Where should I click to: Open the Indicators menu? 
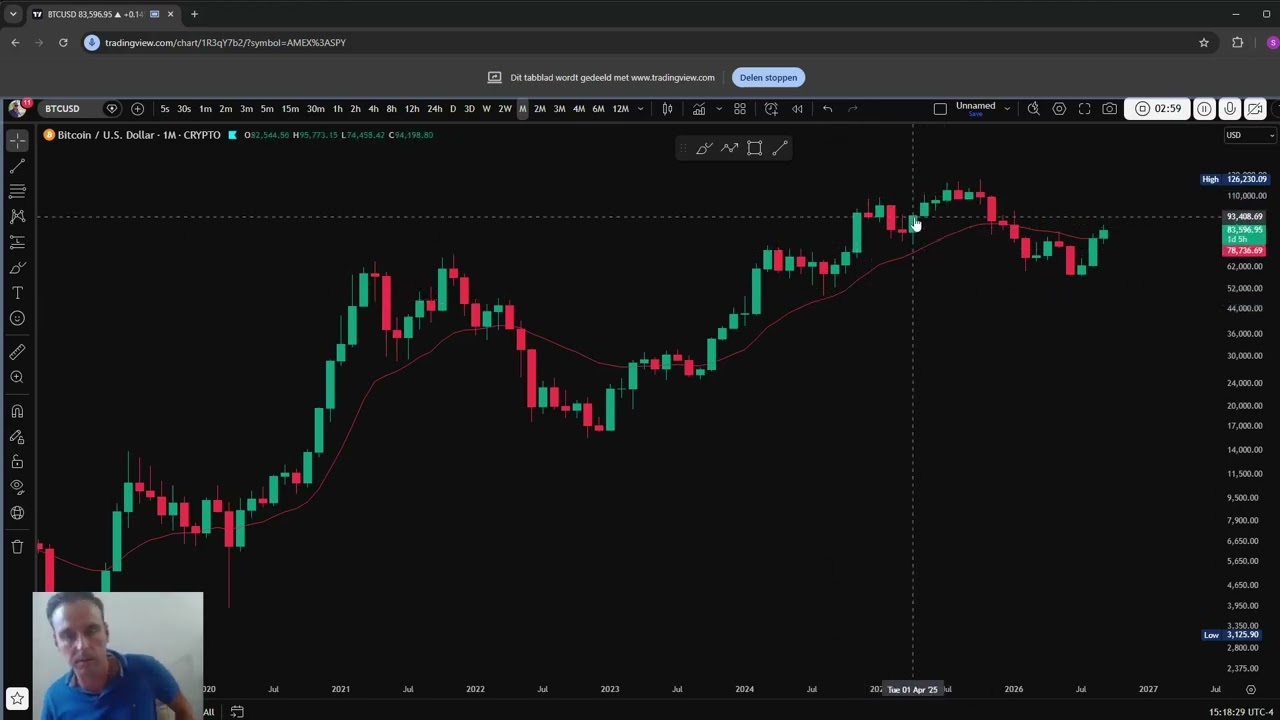[x=699, y=109]
